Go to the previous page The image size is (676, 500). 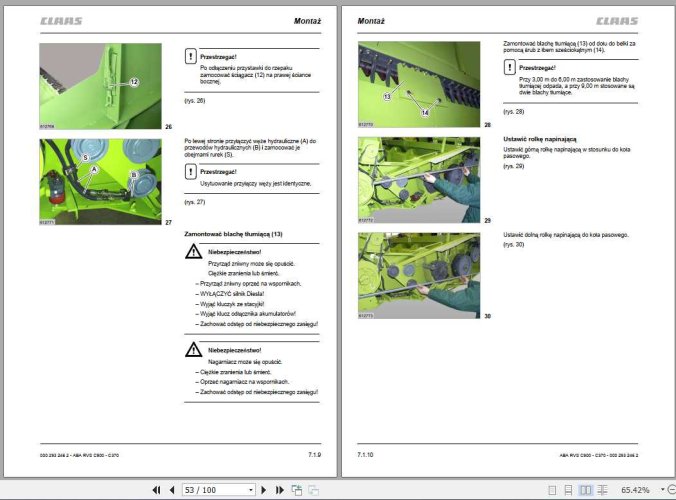pyautogui.click(x=172, y=490)
